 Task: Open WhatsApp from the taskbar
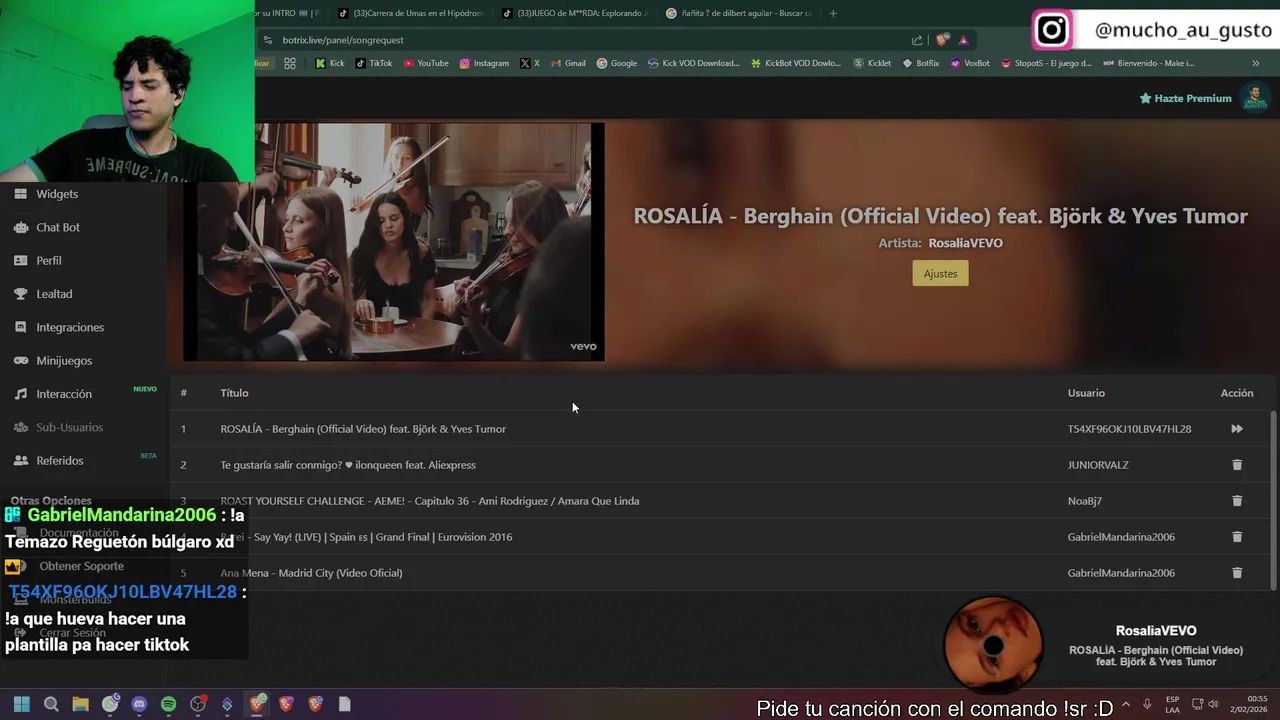tap(110, 704)
